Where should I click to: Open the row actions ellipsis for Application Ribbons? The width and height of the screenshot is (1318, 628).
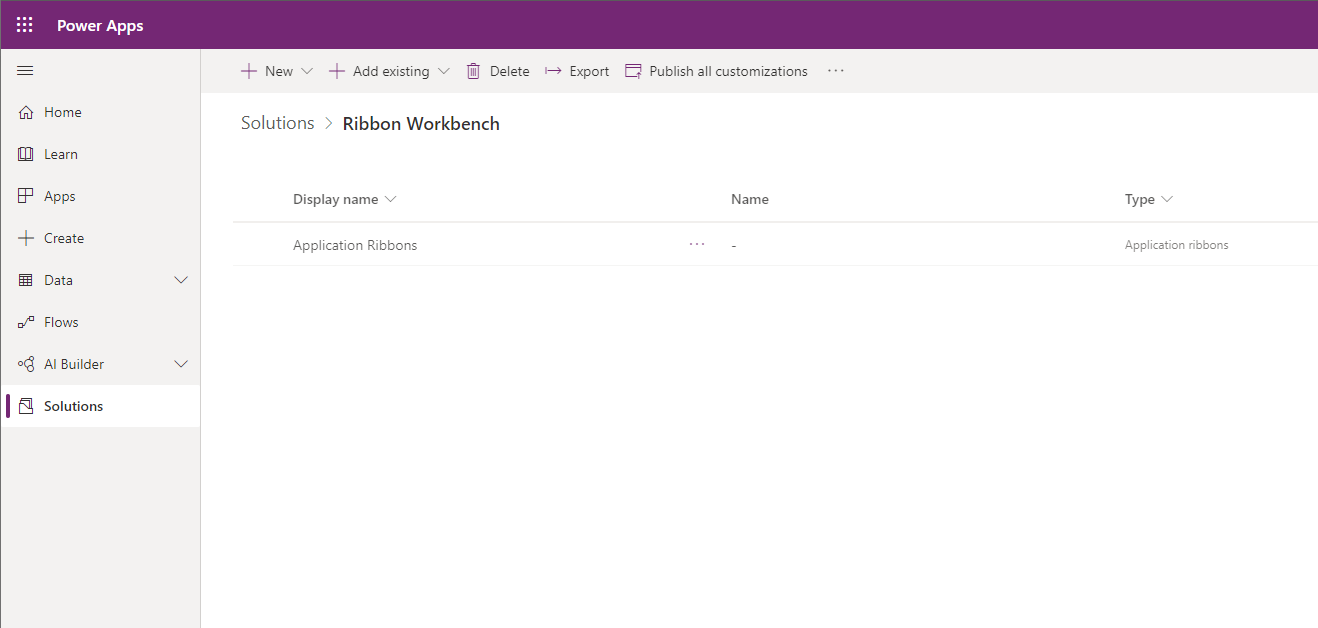697,244
